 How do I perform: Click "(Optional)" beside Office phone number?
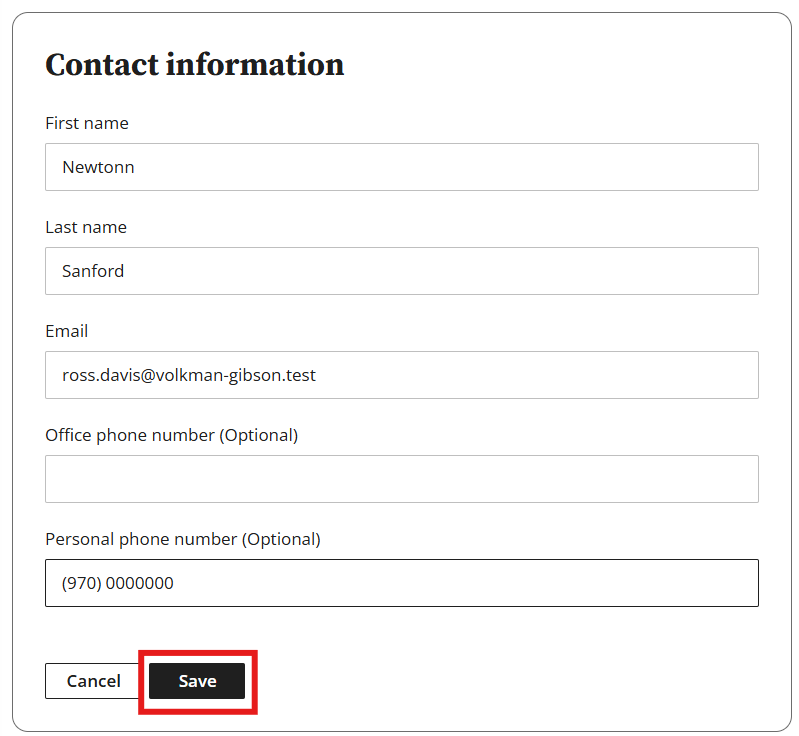coord(259,435)
